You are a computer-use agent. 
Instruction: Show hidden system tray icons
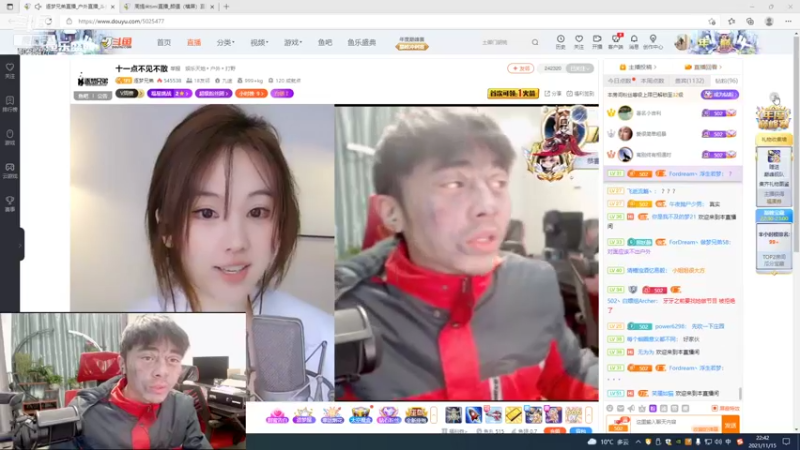coord(638,442)
